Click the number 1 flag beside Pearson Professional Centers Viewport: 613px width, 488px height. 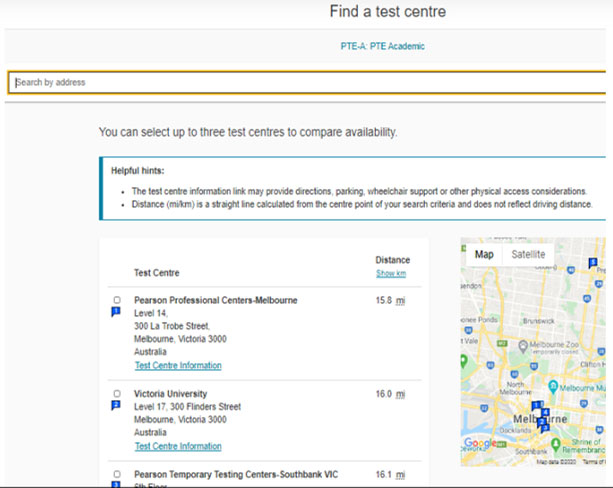click(116, 312)
